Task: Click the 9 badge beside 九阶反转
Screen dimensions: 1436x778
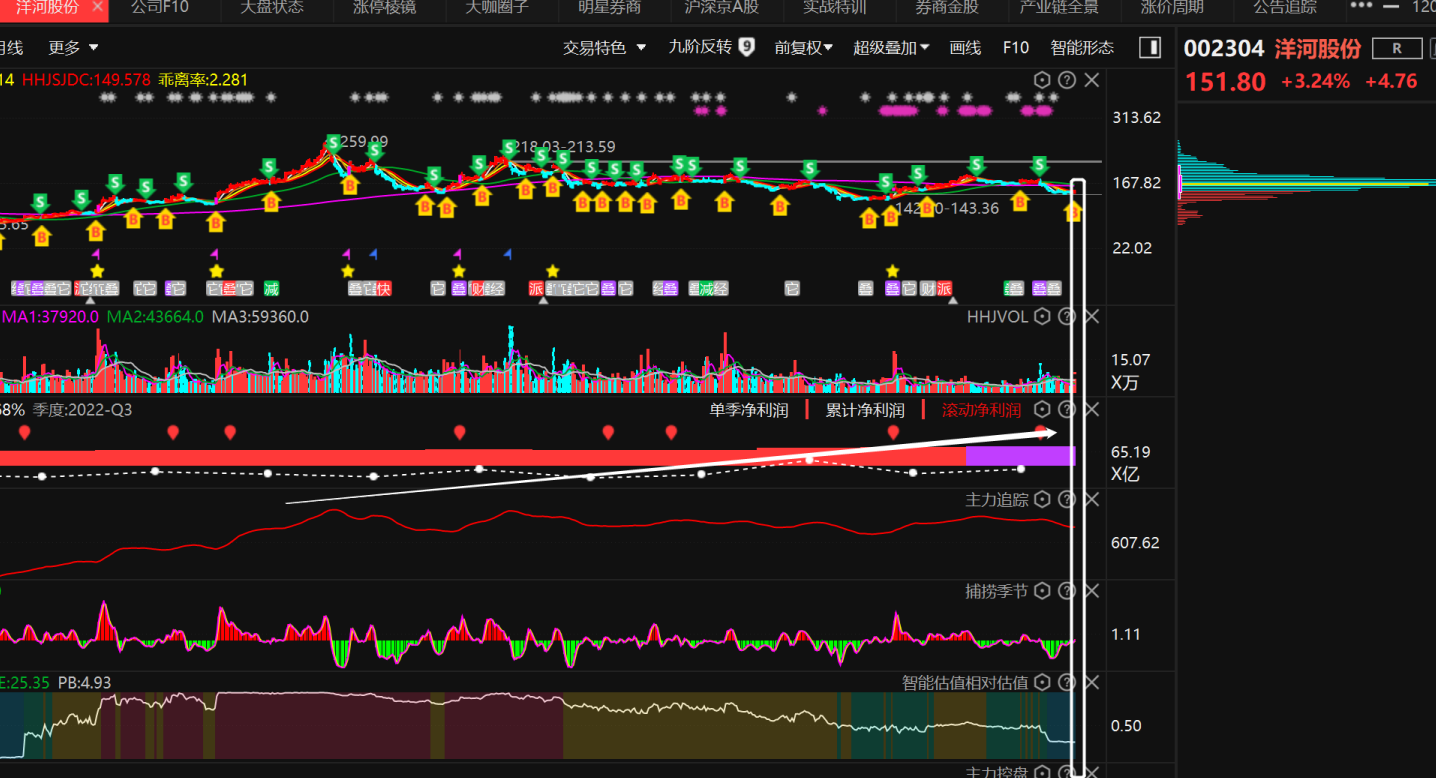Action: tap(747, 47)
